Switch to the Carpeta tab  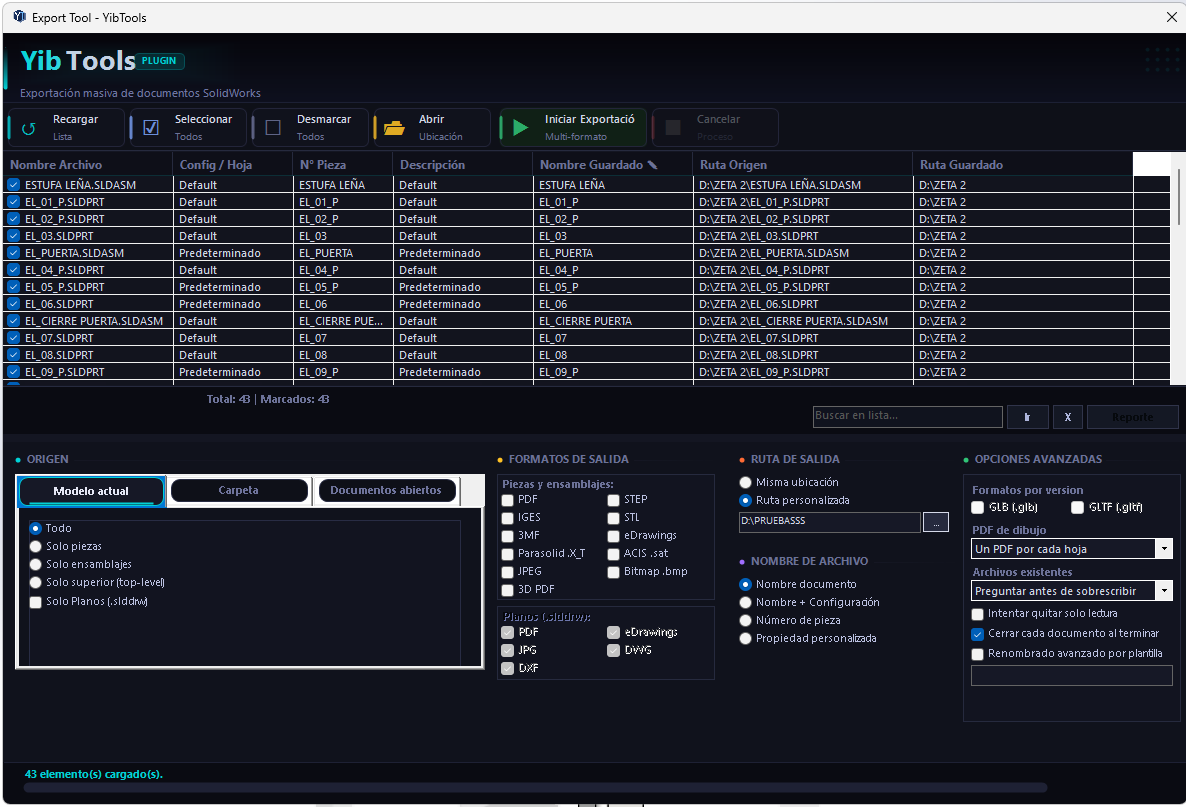click(x=238, y=490)
